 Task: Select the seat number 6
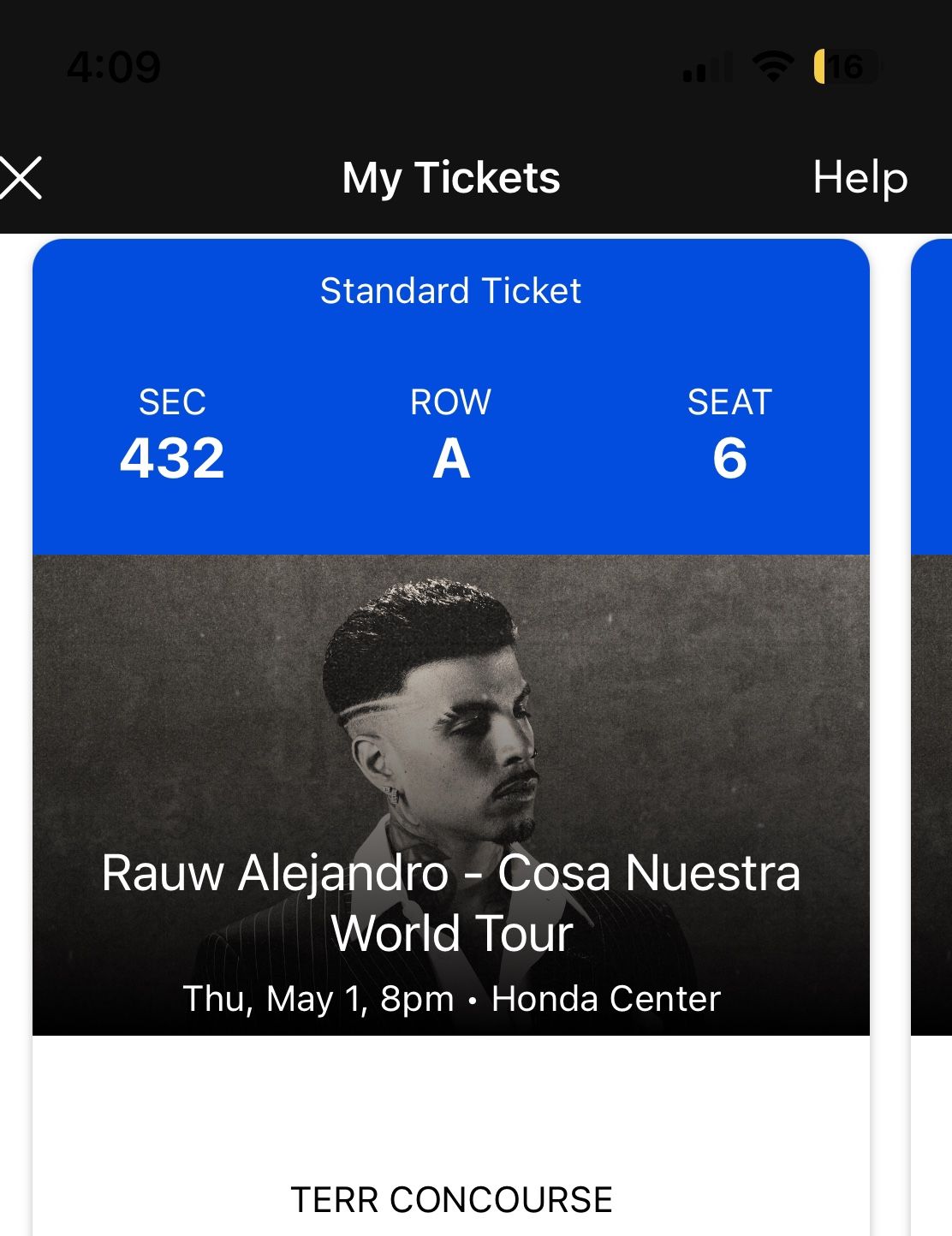coord(729,458)
